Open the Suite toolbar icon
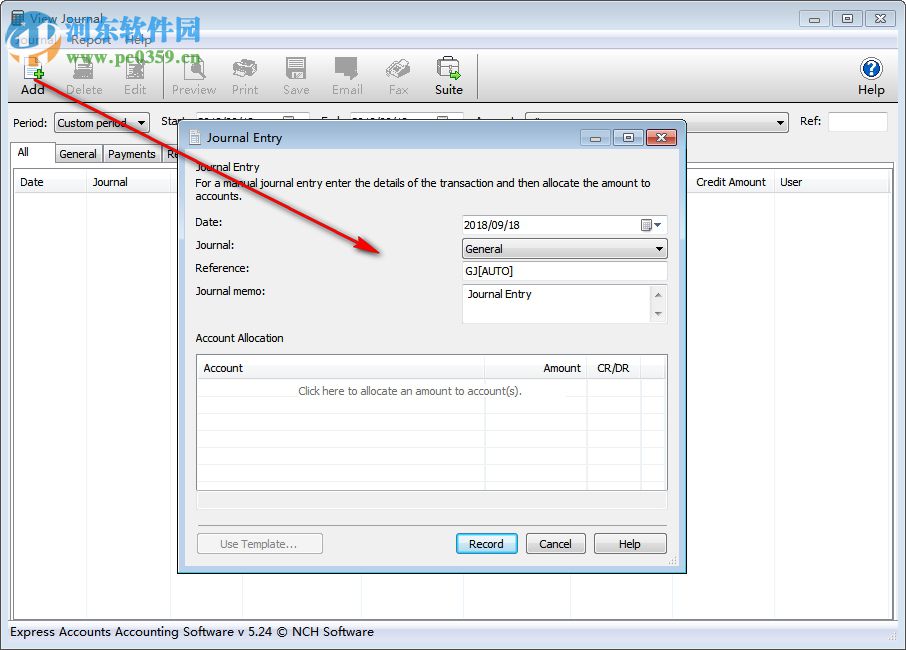Viewport: 906px width, 650px height. pos(448,75)
